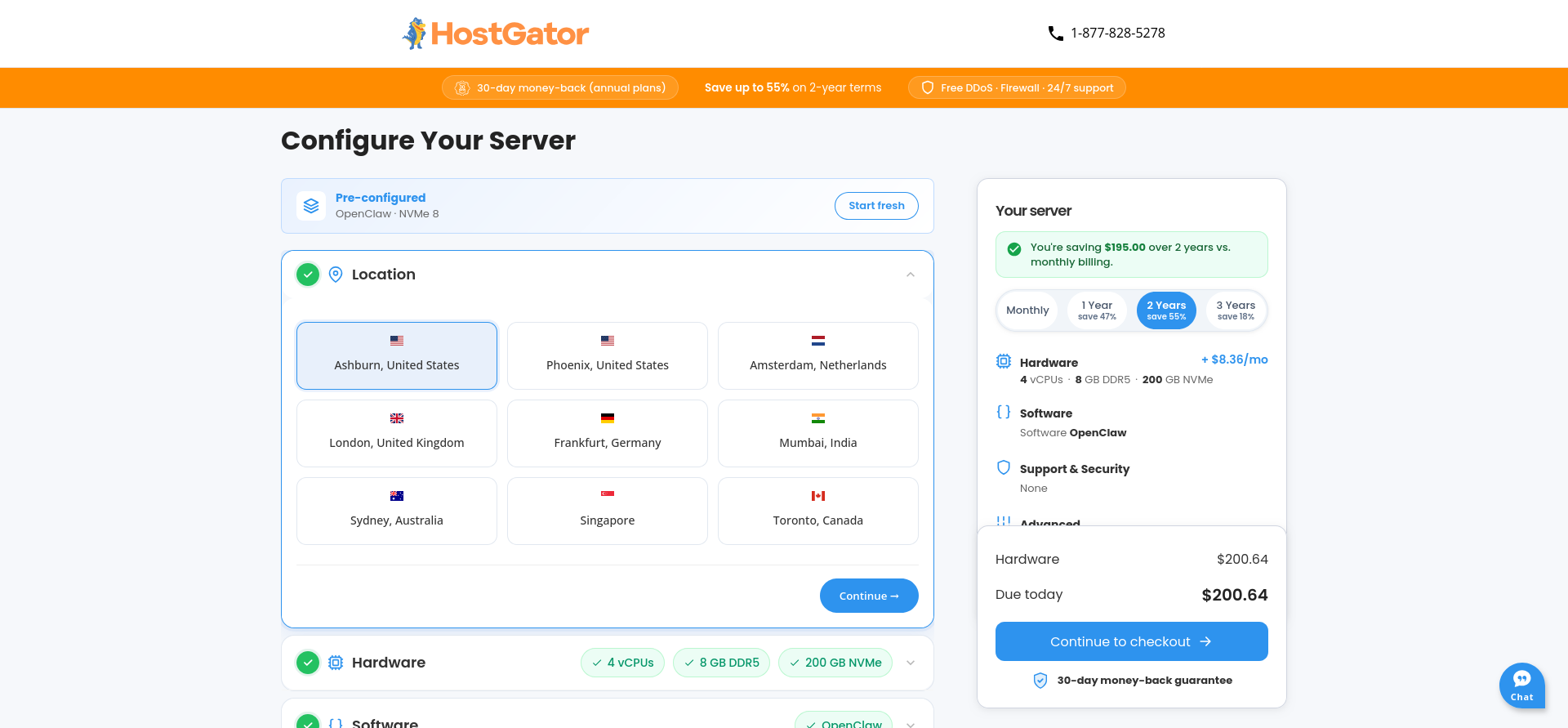Viewport: 1568px width, 728px height.
Task: Expand the Software section chevron
Action: click(x=911, y=724)
